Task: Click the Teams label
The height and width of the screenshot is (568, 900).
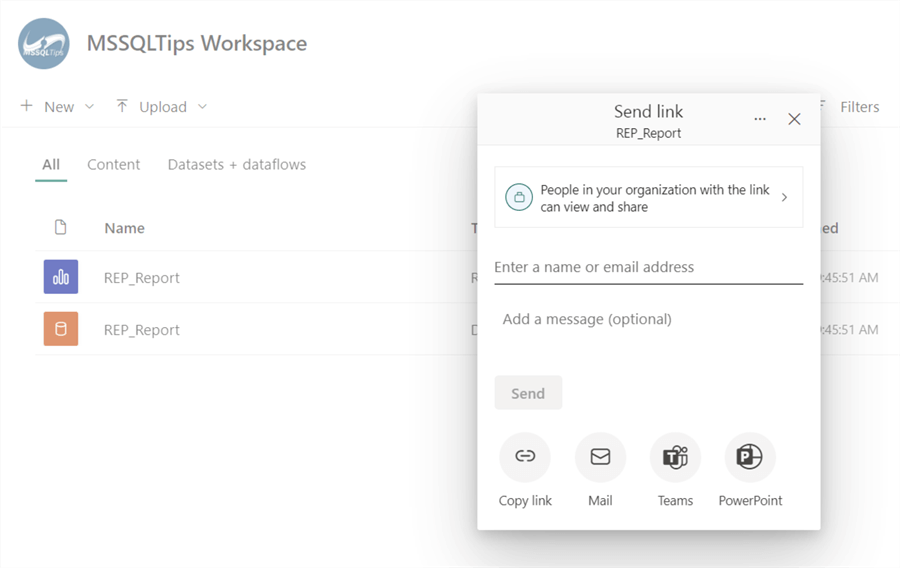Action: 676,501
